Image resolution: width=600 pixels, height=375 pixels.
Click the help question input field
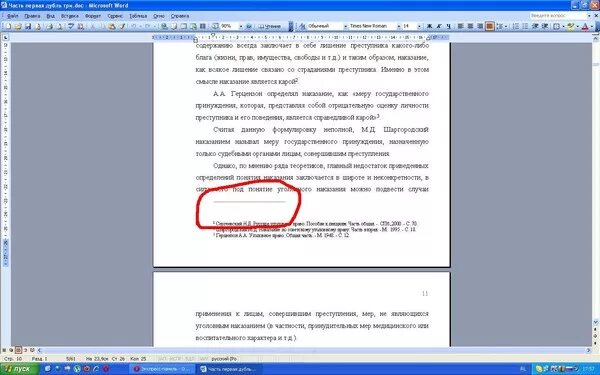coord(558,16)
